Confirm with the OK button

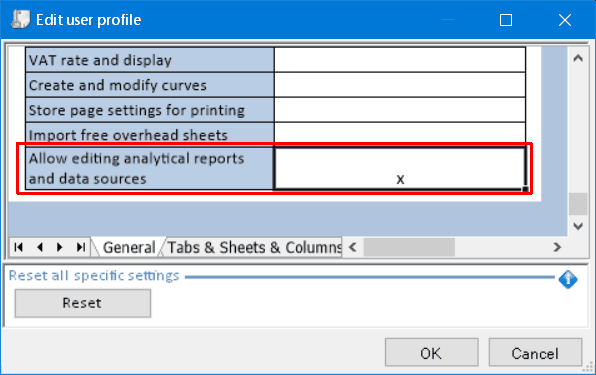[x=431, y=353]
